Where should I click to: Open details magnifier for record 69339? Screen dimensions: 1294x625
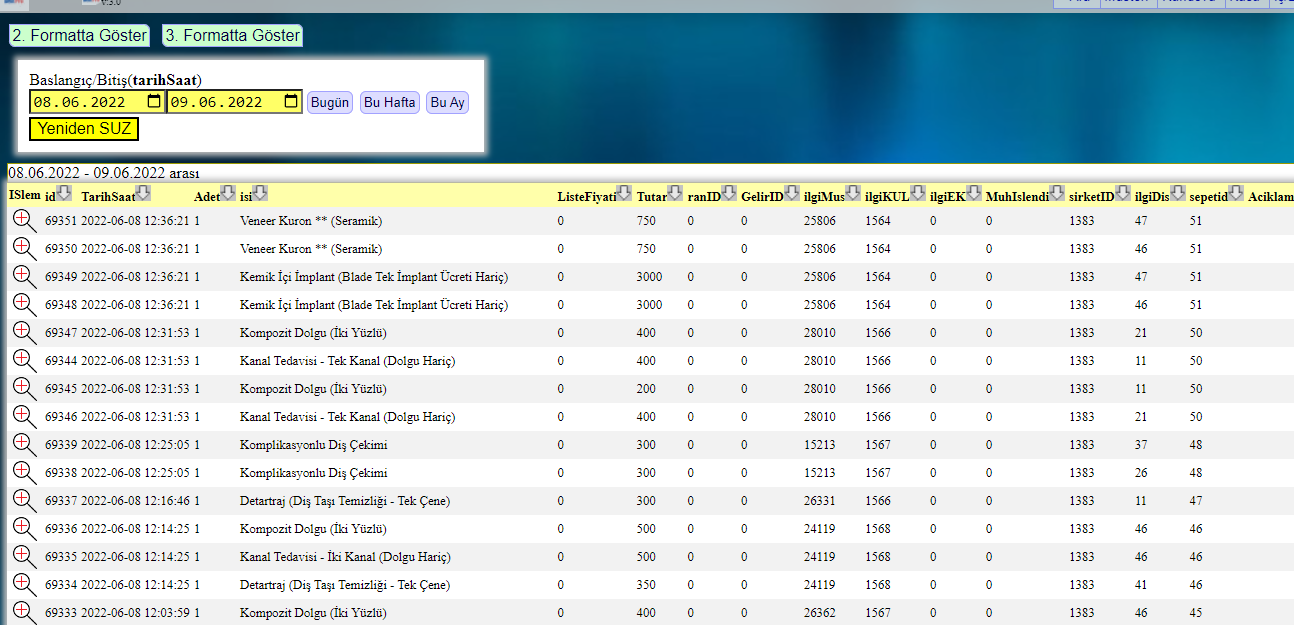click(x=23, y=443)
